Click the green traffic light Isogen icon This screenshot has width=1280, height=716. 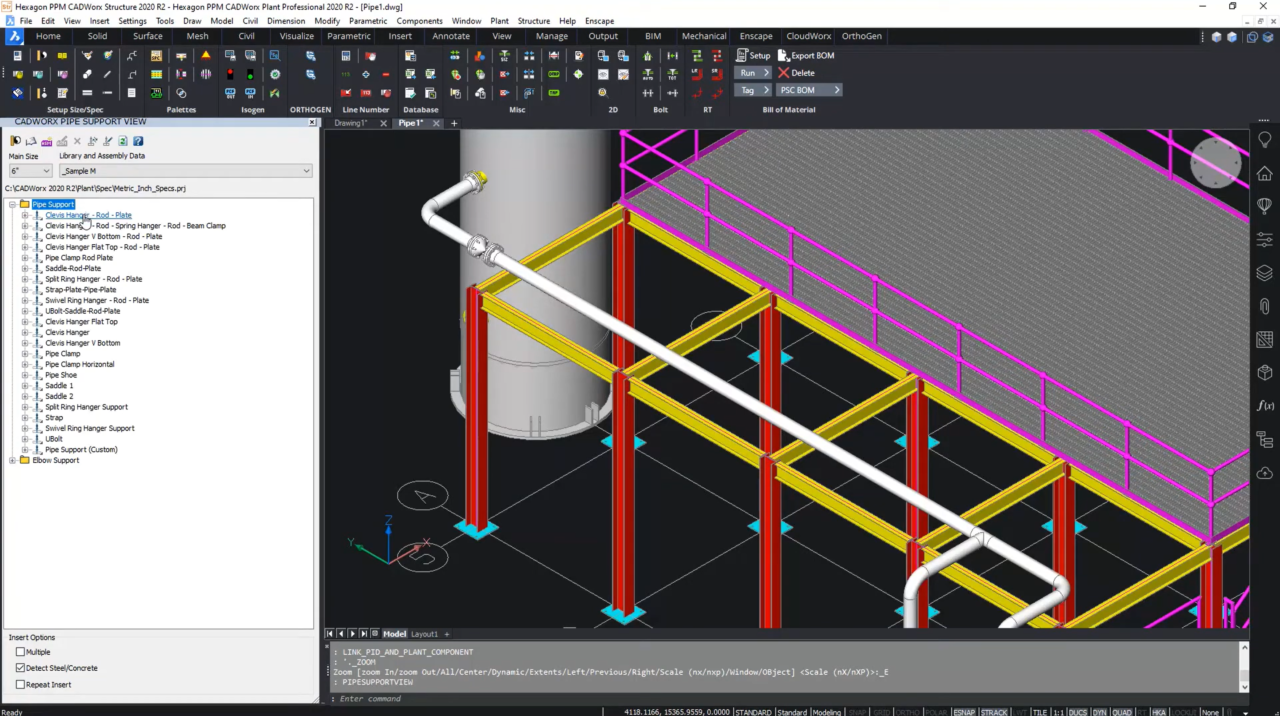[x=250, y=74]
